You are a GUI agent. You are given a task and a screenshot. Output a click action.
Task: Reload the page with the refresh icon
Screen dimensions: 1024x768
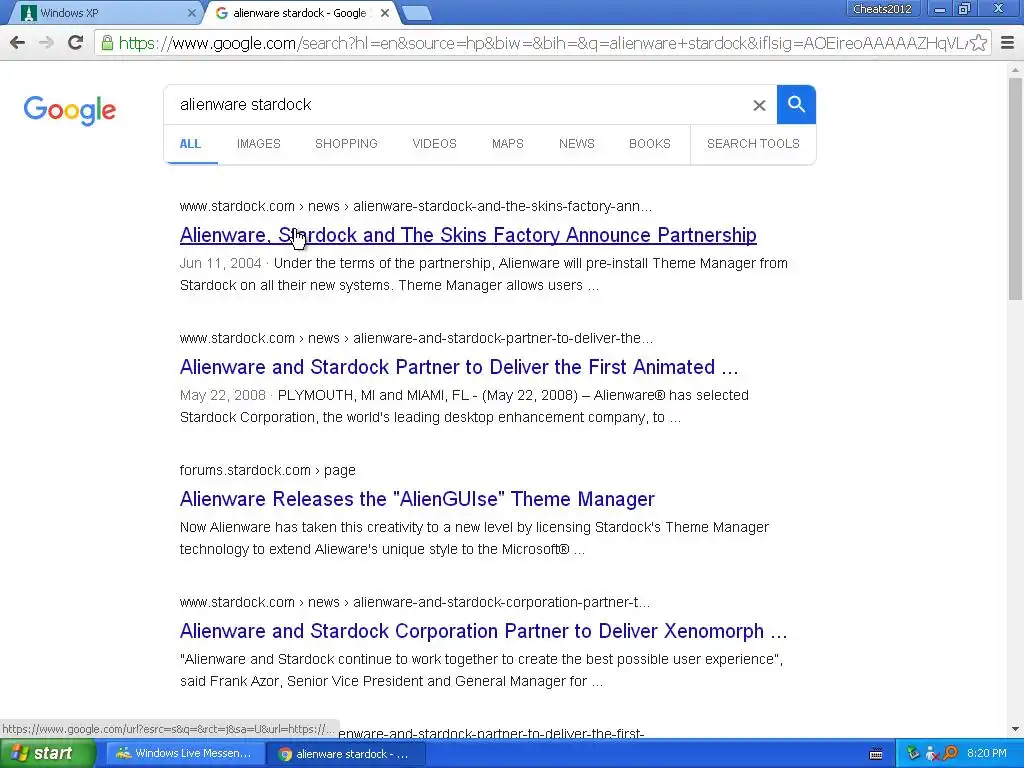pyautogui.click(x=75, y=43)
